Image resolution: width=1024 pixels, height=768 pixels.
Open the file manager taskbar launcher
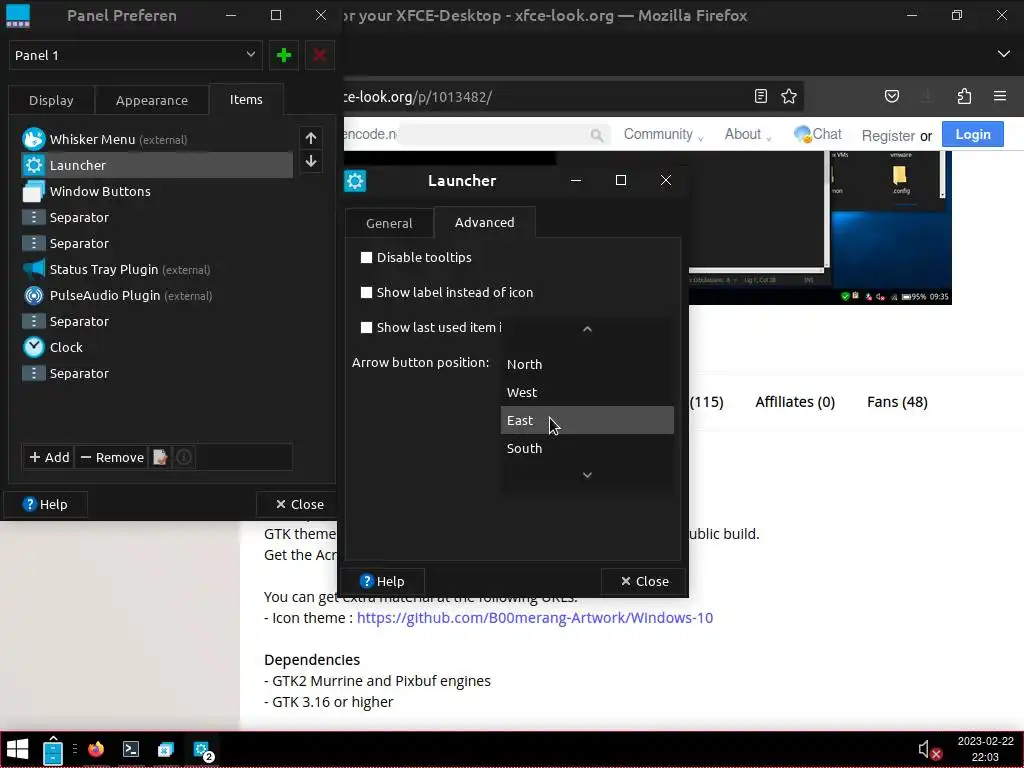(53, 750)
